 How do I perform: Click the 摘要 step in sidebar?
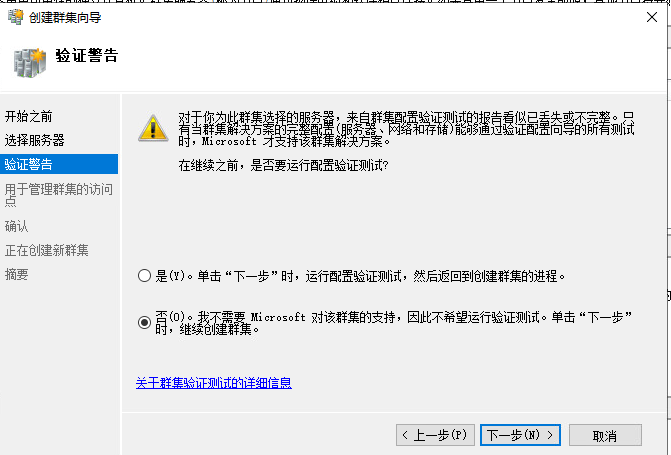[16, 274]
